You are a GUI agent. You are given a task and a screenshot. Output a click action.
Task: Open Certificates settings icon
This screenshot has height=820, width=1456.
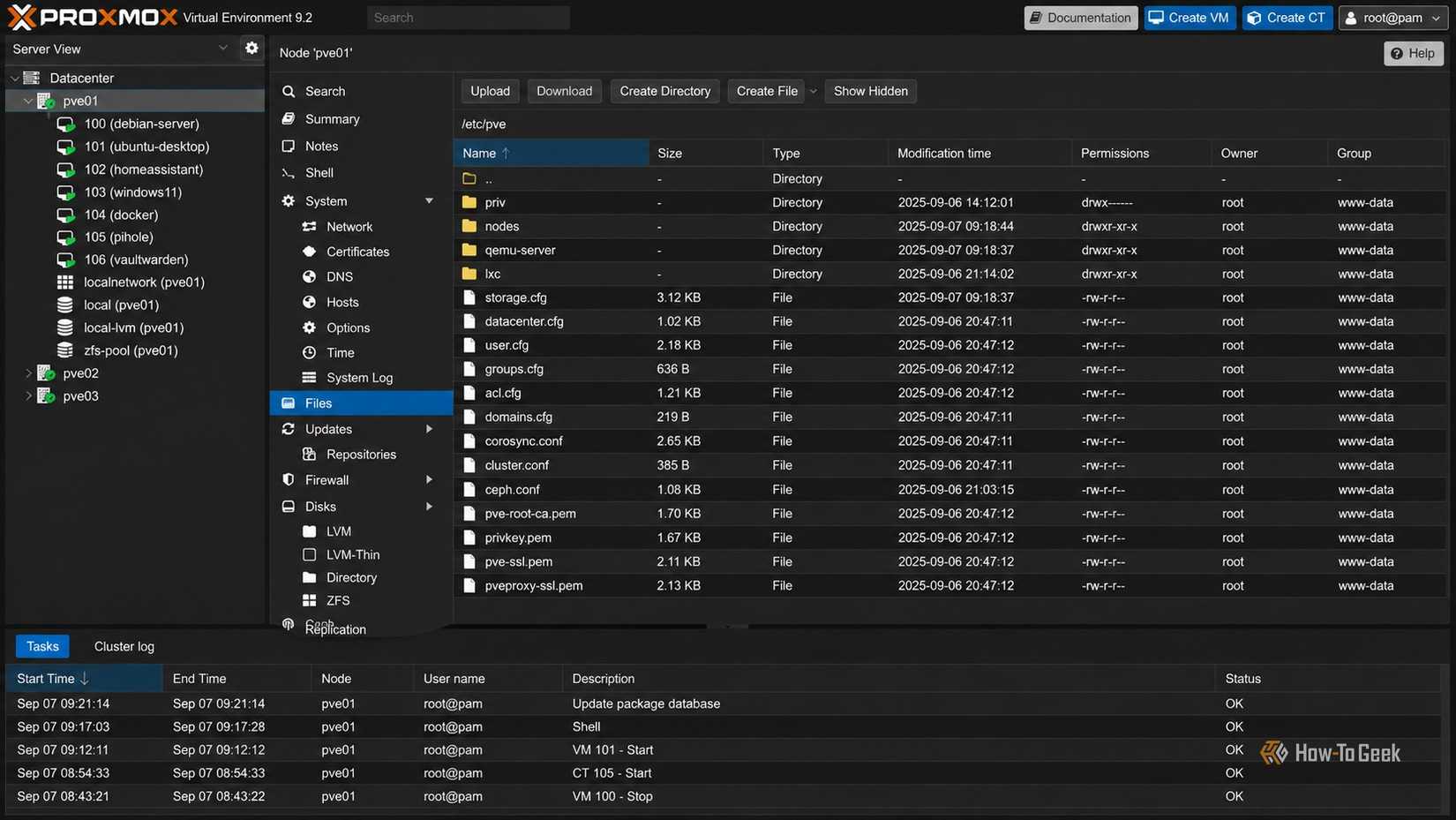click(309, 252)
